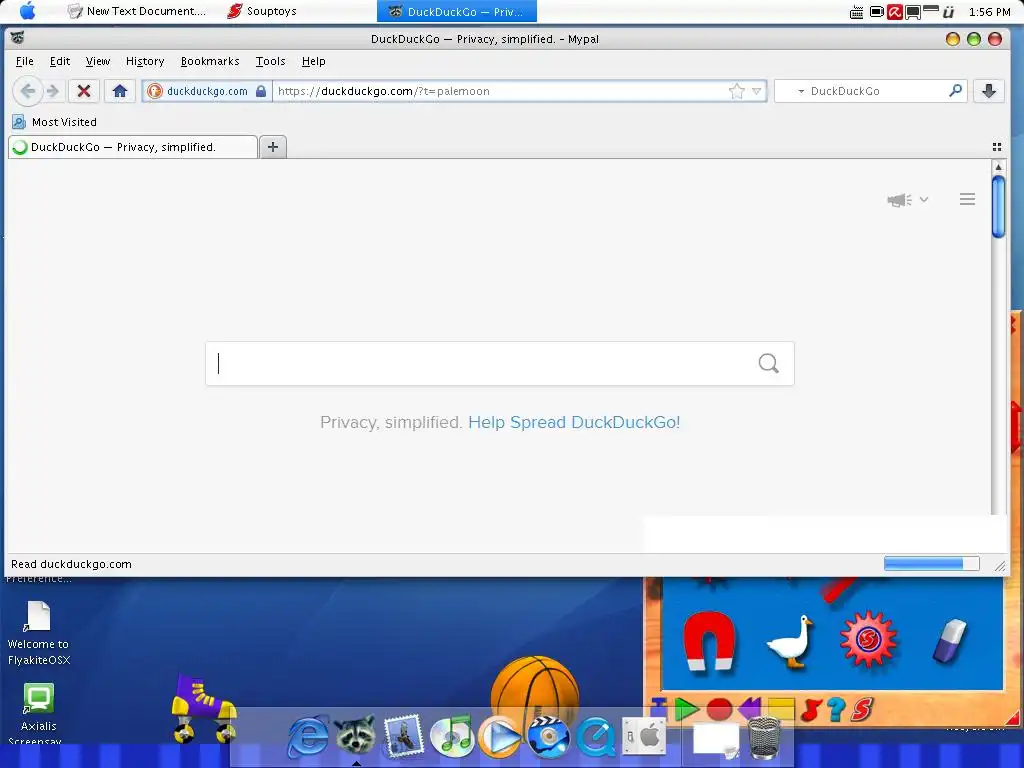This screenshot has height=768, width=1024.
Task: Open the search engine selector dropdown arrow
Action: (801, 91)
